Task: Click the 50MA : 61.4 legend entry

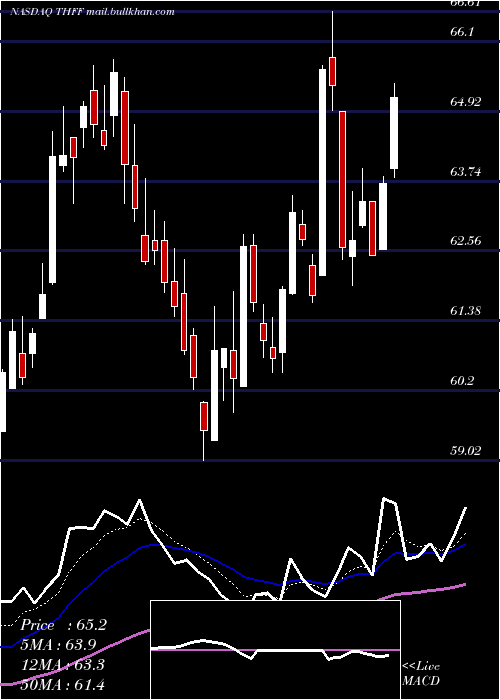Action: (x=63, y=684)
